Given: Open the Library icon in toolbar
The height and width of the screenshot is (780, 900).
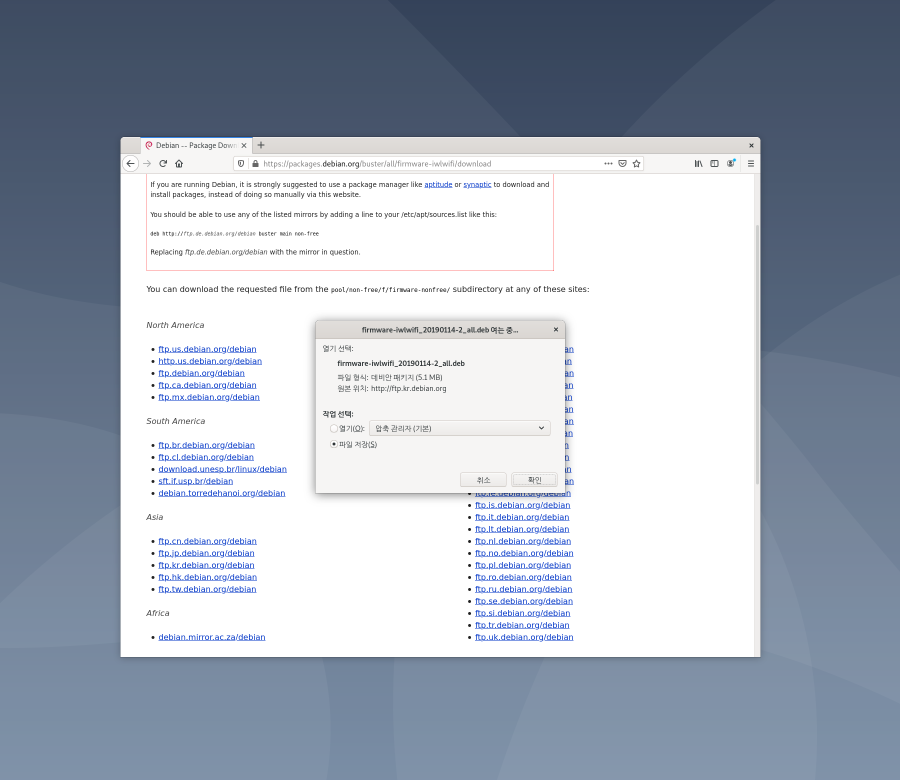Looking at the screenshot, I should pos(699,164).
